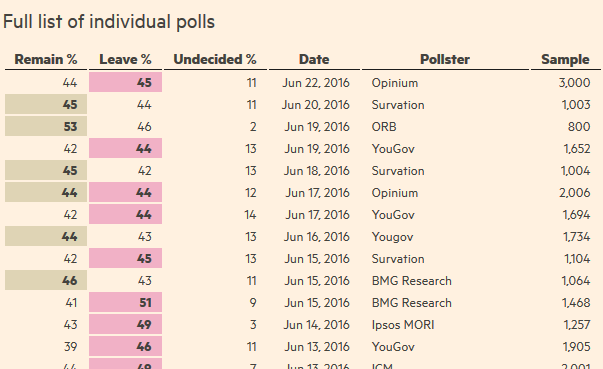This screenshot has width=603, height=369.
Task: Select the tan Remain 53 cell for ORB
Action: 46,126
